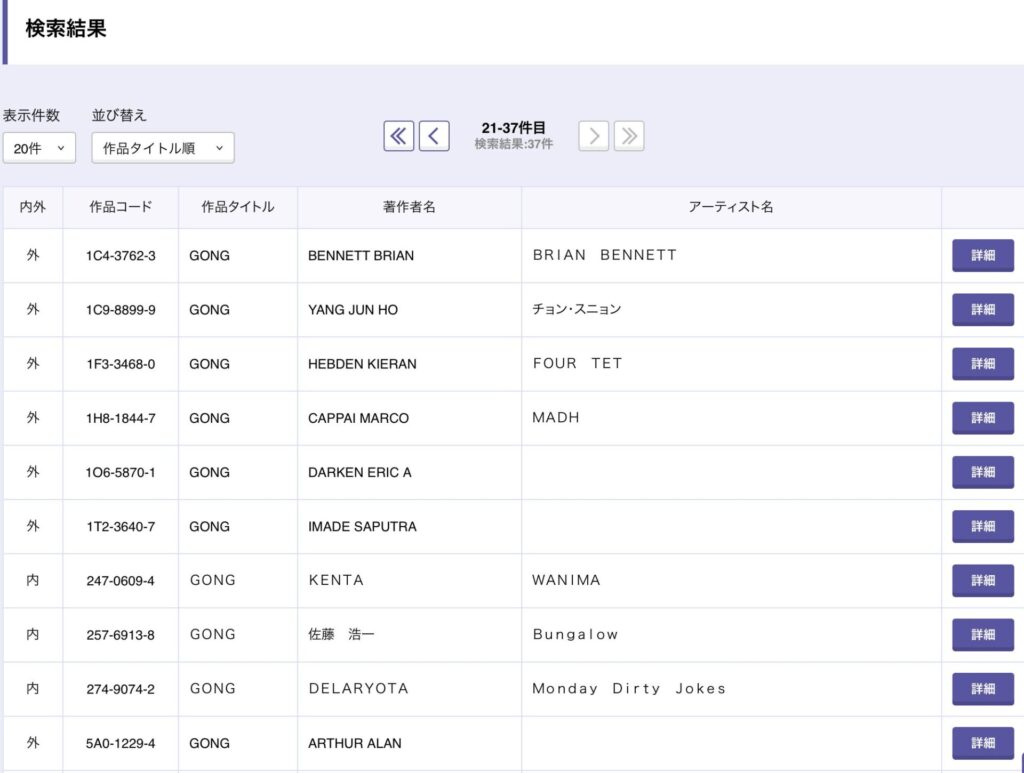Click 詳細 for Monday Dirty Jokes row
This screenshot has height=773, width=1024.
click(x=982, y=688)
